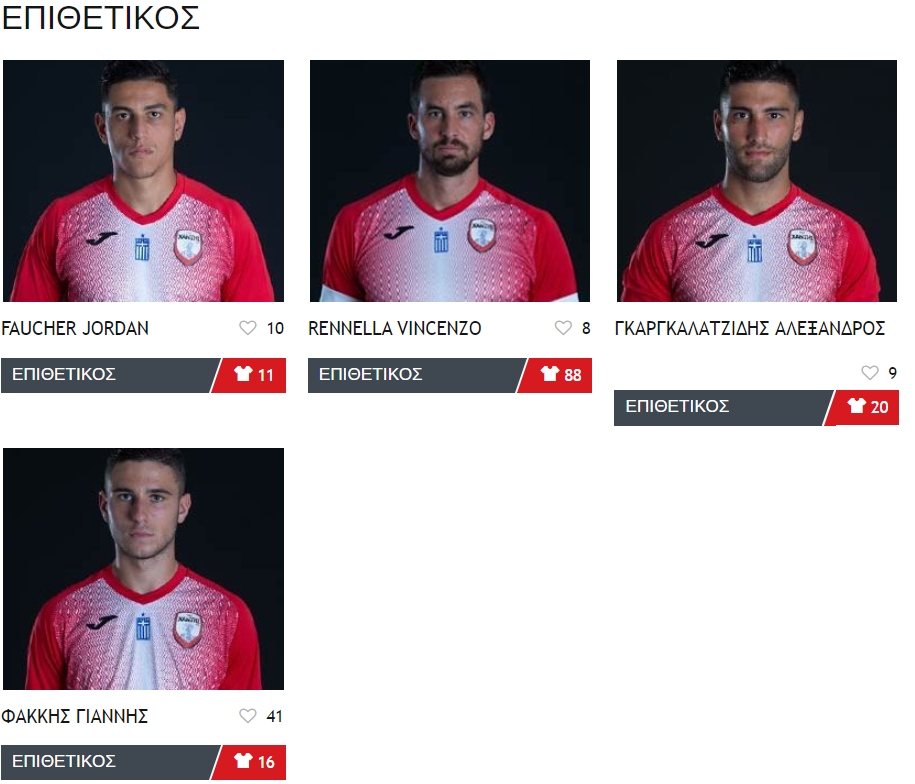Open the ΦΑΚΚΗΣ ΓΙΑΝΝΗΣ name link

coord(75,716)
